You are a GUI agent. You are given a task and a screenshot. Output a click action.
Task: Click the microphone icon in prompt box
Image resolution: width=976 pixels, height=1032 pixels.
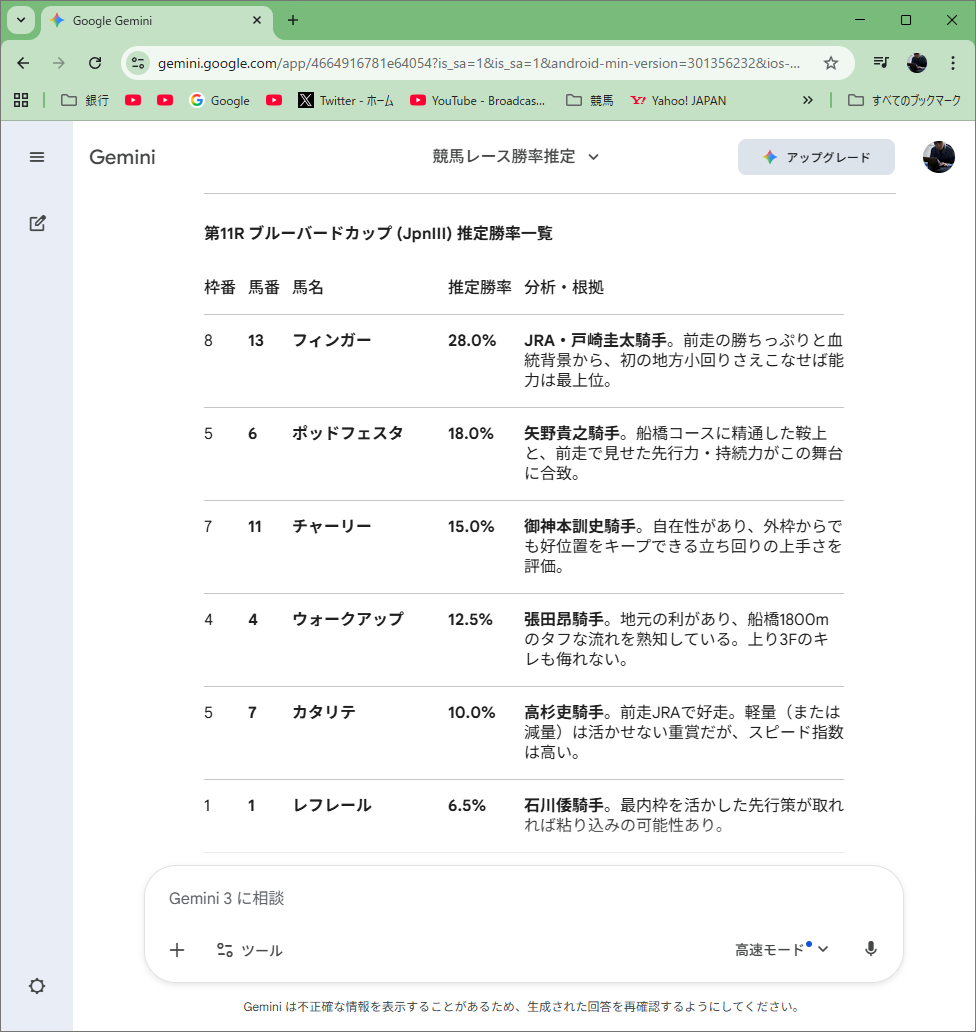click(870, 948)
